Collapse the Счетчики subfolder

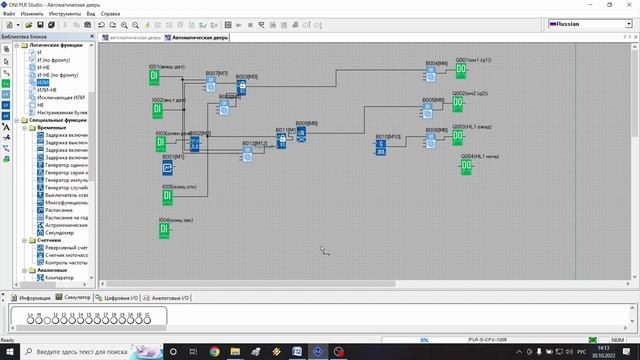(24, 240)
